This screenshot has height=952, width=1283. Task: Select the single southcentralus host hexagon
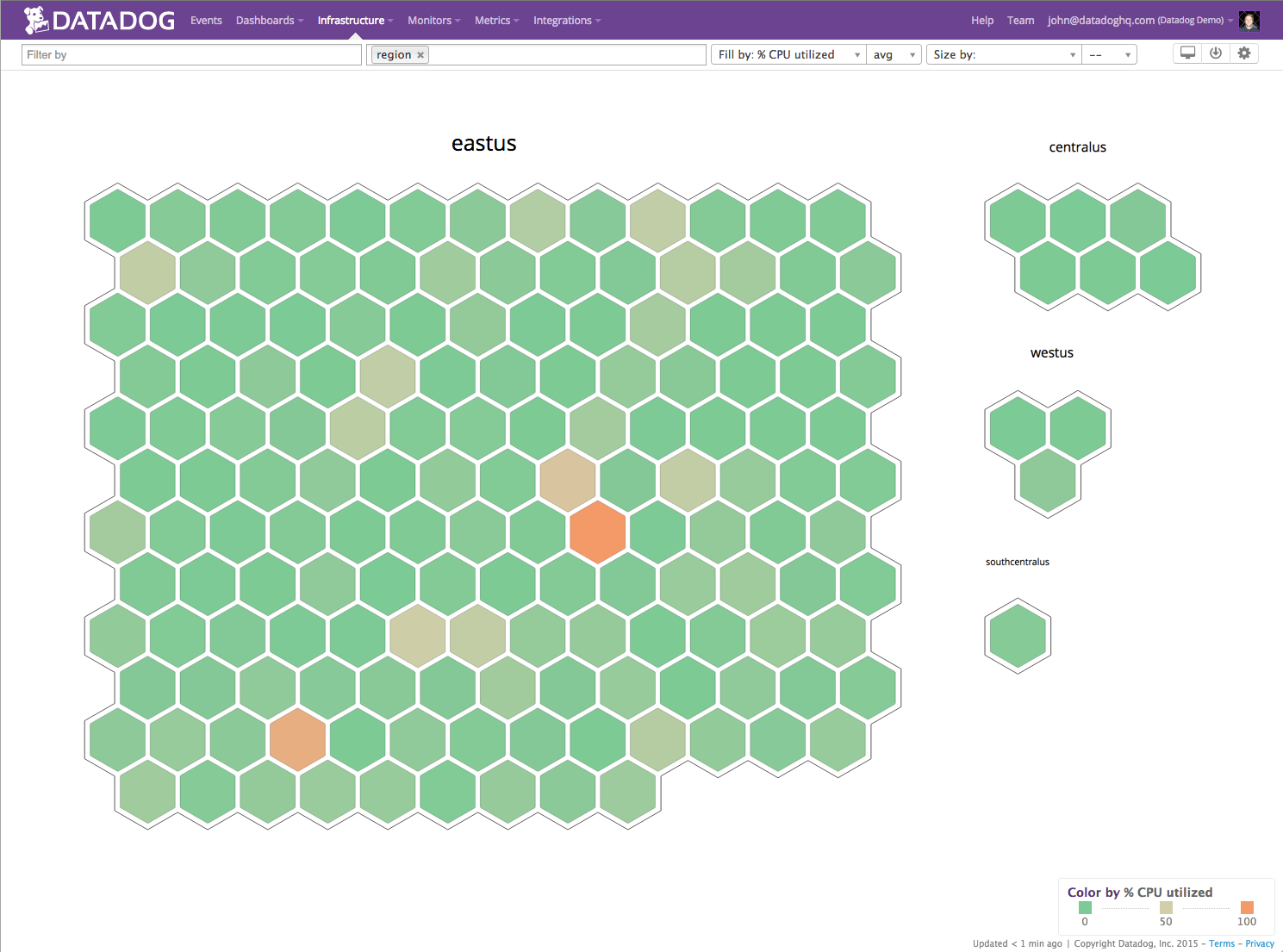click(1018, 636)
